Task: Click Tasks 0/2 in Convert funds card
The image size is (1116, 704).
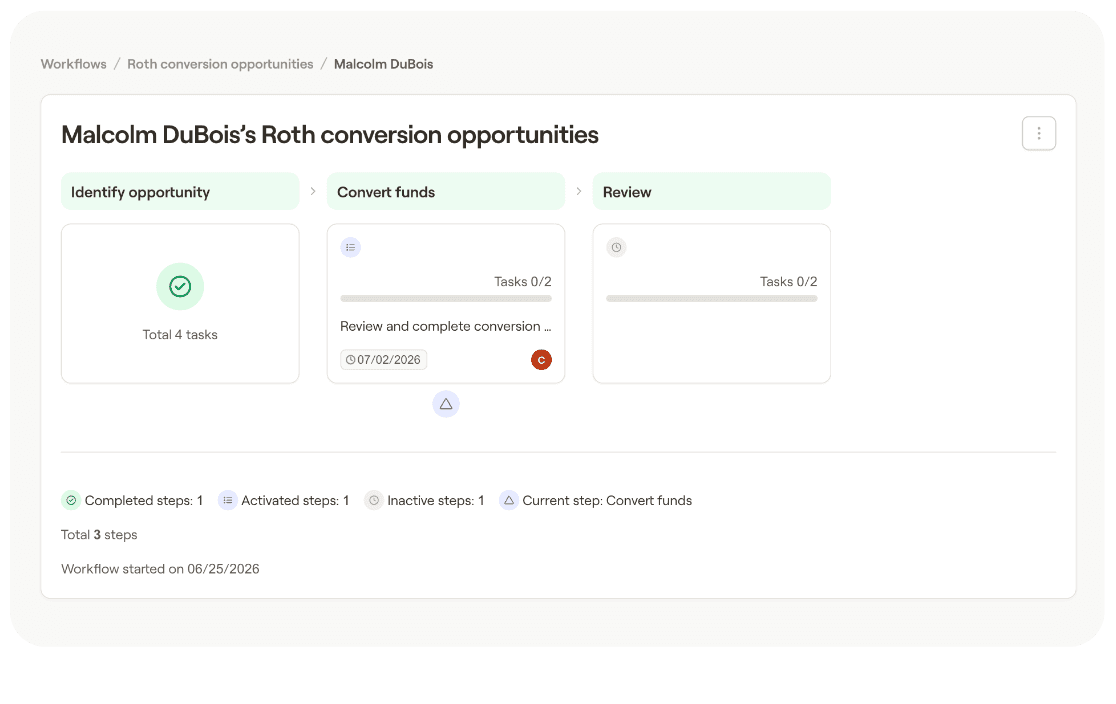Action: [x=522, y=281]
